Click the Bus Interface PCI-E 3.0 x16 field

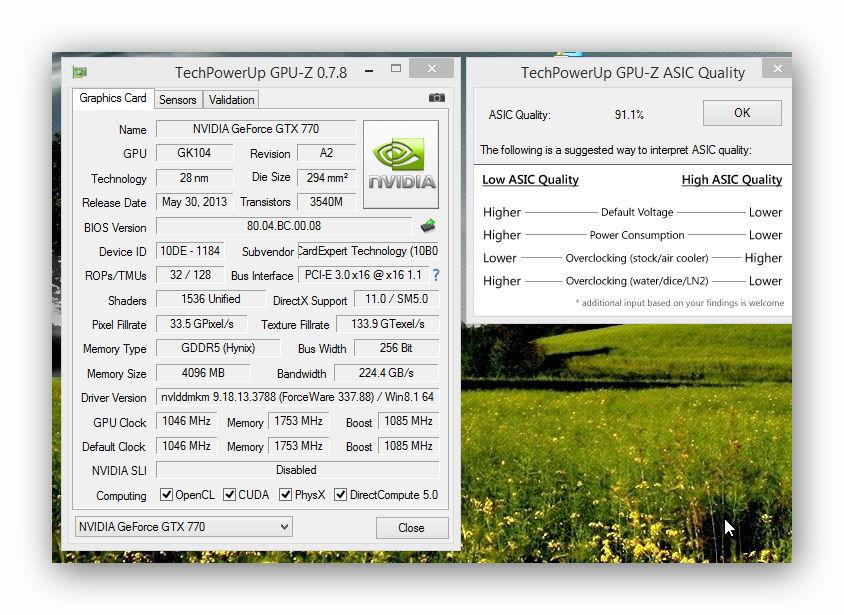pos(363,275)
